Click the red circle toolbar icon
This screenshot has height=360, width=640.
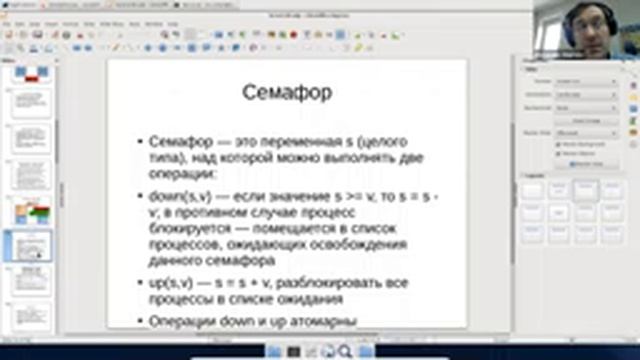click(293, 36)
